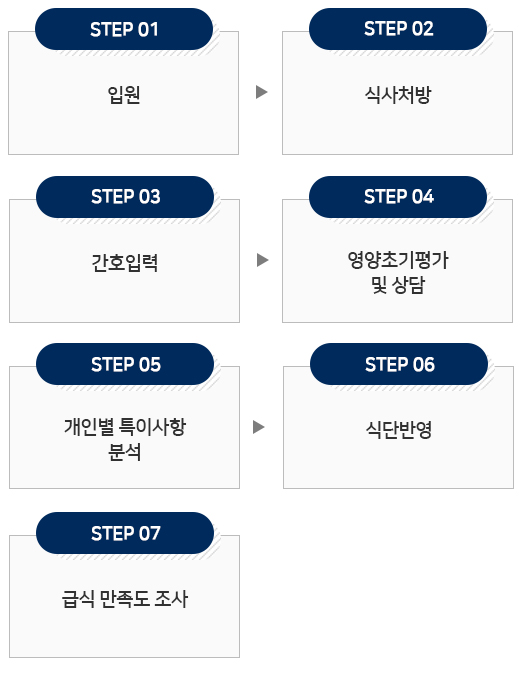Click the STEP 01 badge
Screen dimensions: 527x678
pyautogui.click(x=124, y=29)
